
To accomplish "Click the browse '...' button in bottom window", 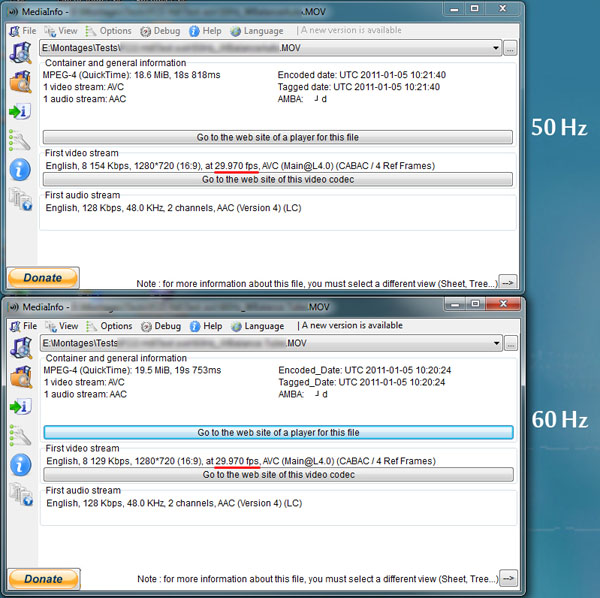I will click(x=511, y=343).
